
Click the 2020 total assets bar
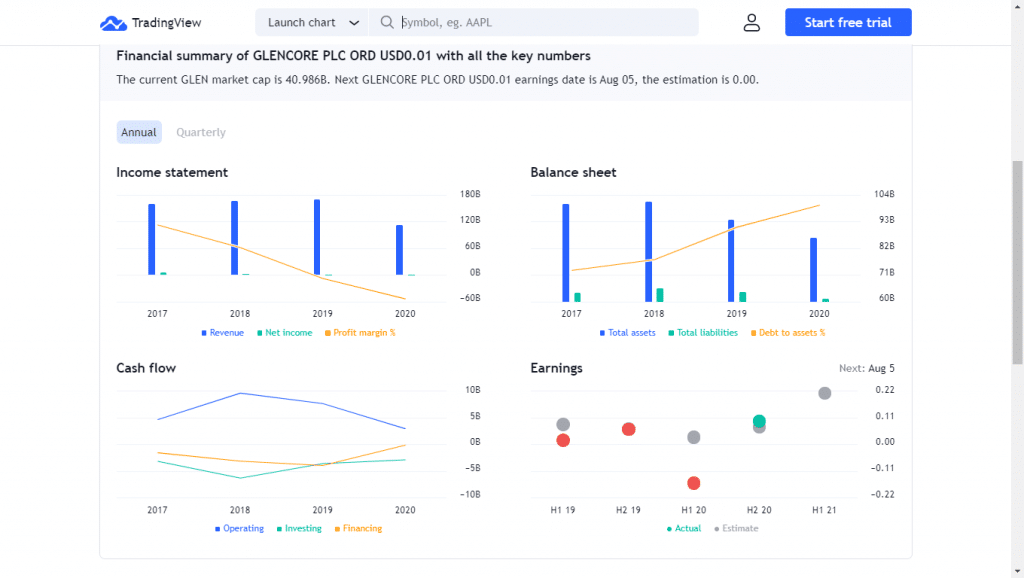(x=814, y=270)
